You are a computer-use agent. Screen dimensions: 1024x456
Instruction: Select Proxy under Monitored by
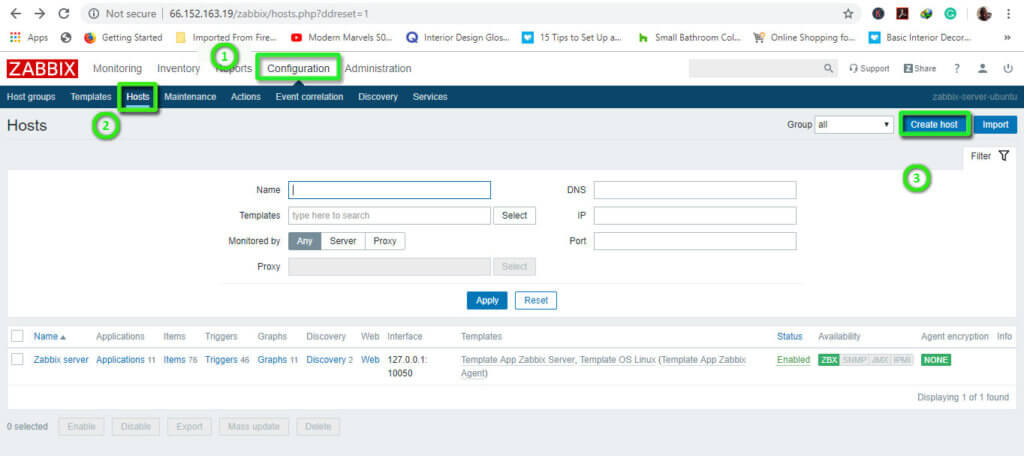(385, 241)
